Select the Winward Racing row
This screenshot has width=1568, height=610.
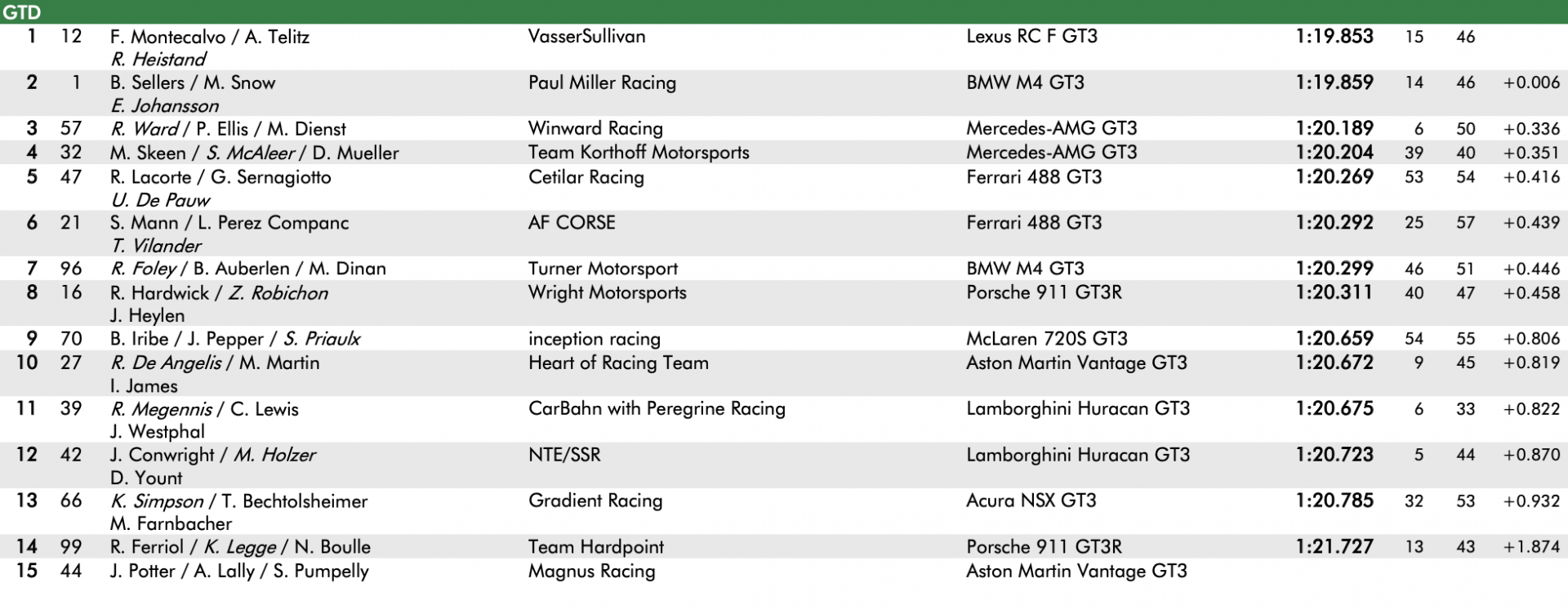click(x=784, y=128)
